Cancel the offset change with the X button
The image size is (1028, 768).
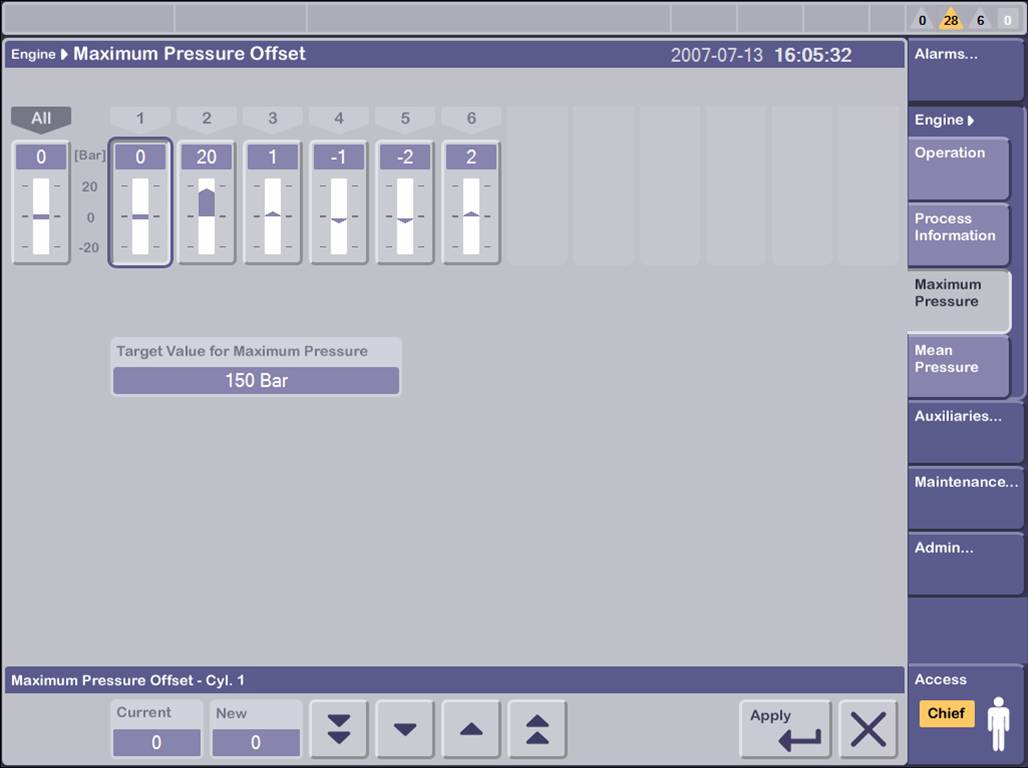click(x=868, y=729)
